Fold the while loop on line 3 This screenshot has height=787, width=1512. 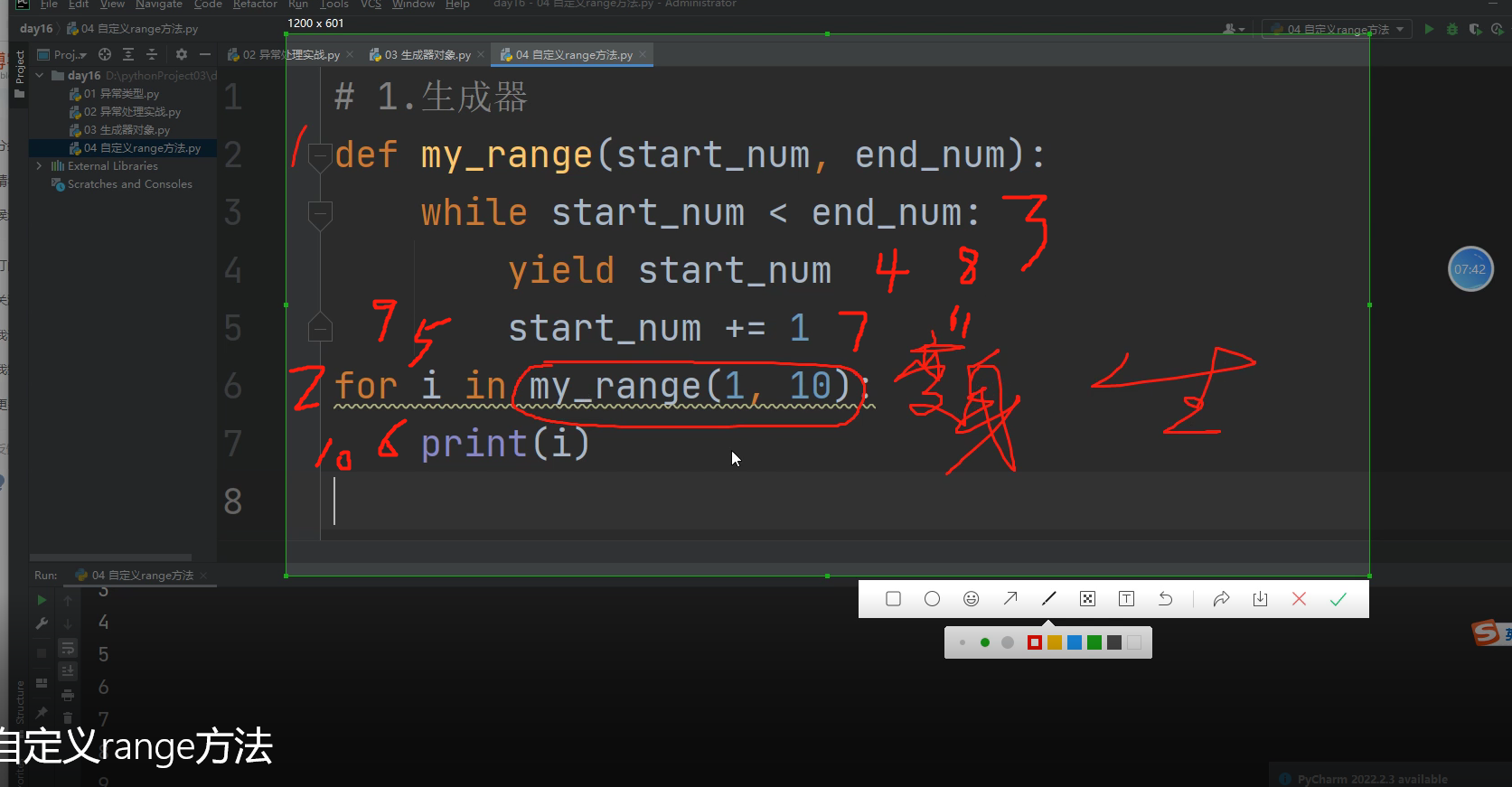click(x=320, y=215)
